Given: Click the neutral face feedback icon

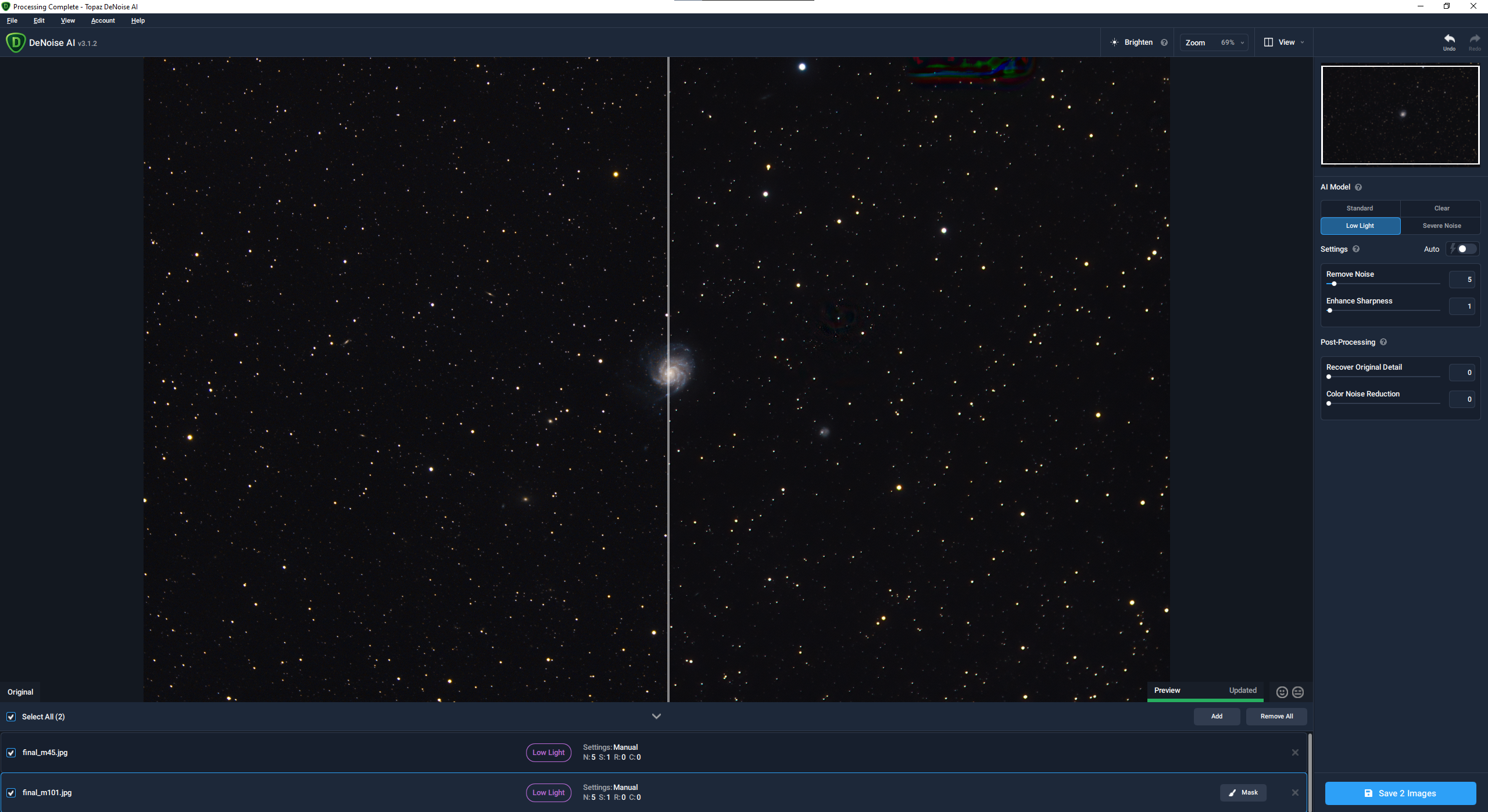Looking at the screenshot, I should 1298,692.
